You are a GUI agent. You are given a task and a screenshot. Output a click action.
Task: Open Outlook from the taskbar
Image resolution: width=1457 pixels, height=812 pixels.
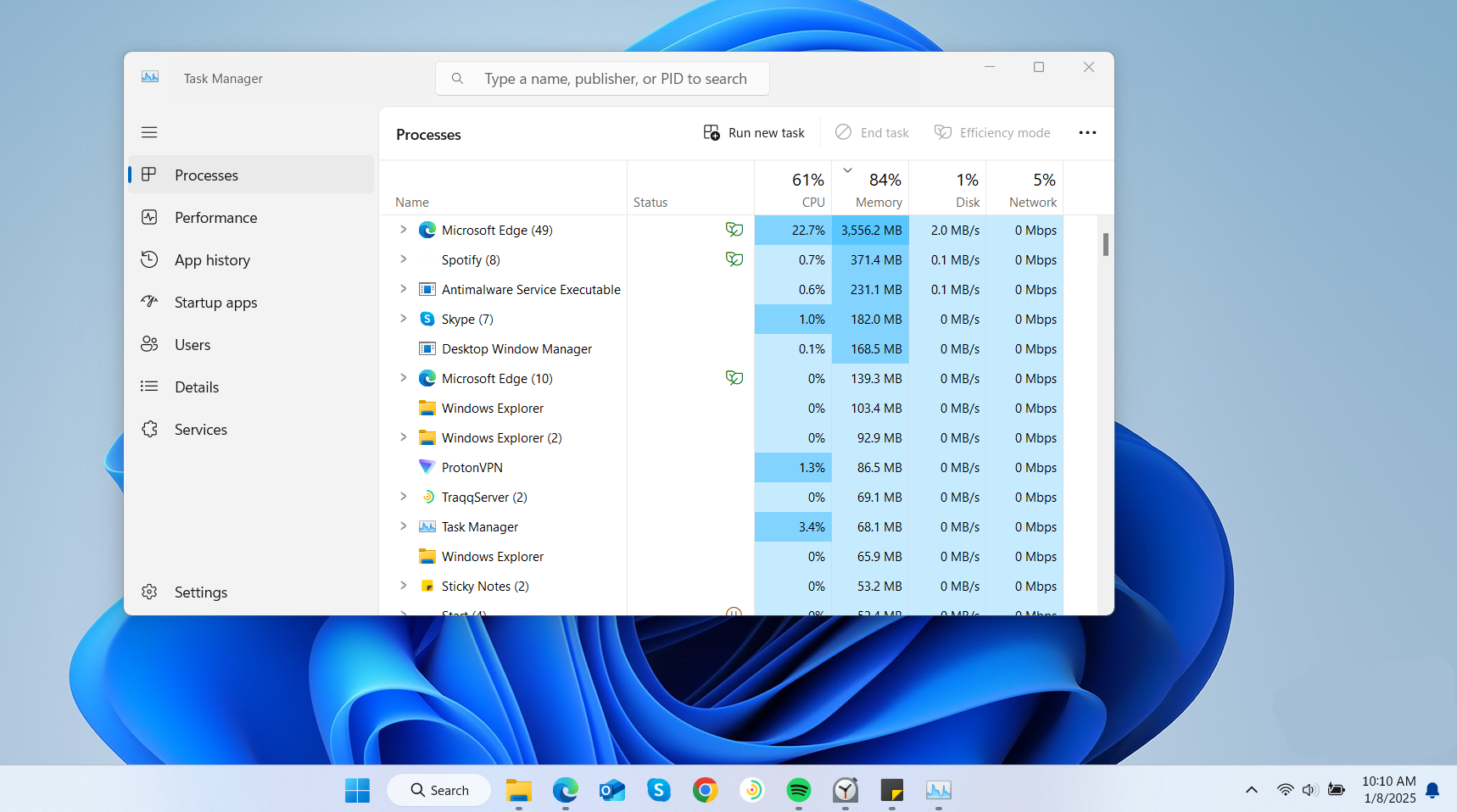point(612,790)
